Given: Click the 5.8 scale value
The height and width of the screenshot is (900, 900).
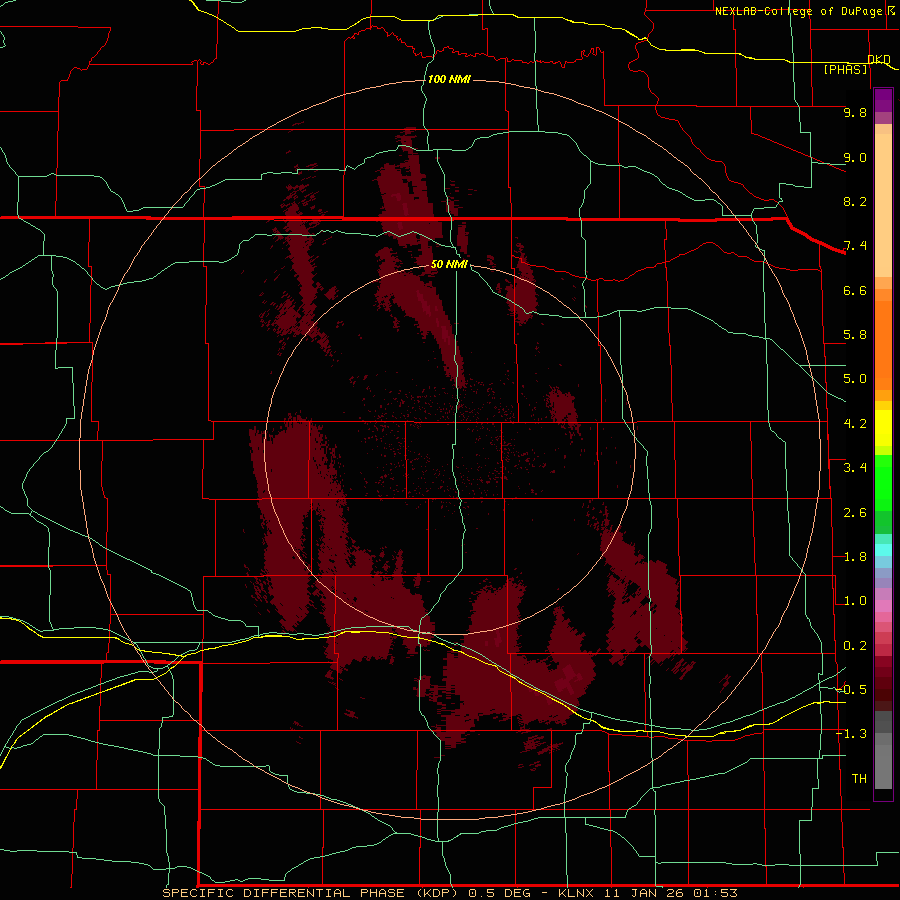Looking at the screenshot, I should (x=855, y=335).
